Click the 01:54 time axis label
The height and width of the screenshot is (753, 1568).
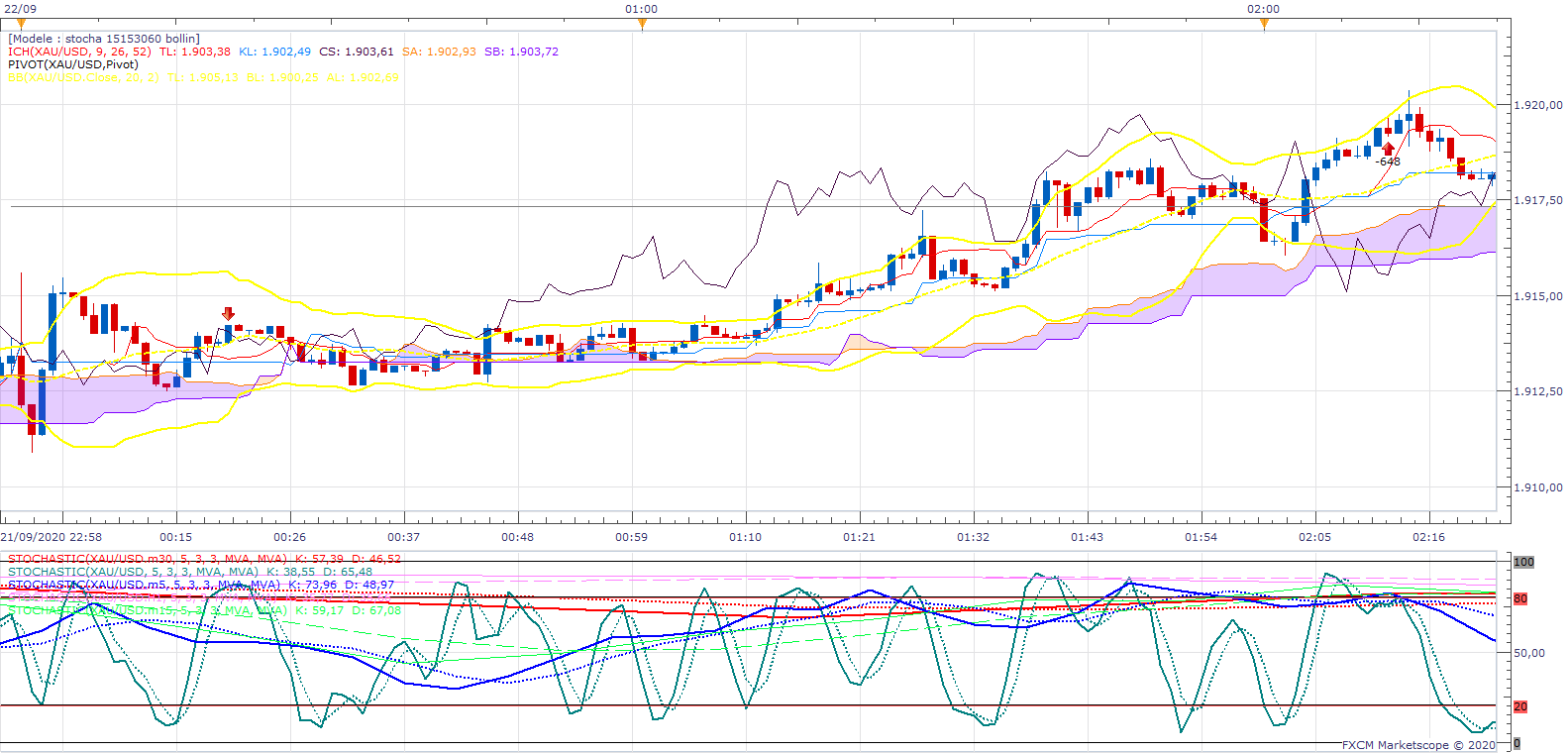click(1201, 537)
